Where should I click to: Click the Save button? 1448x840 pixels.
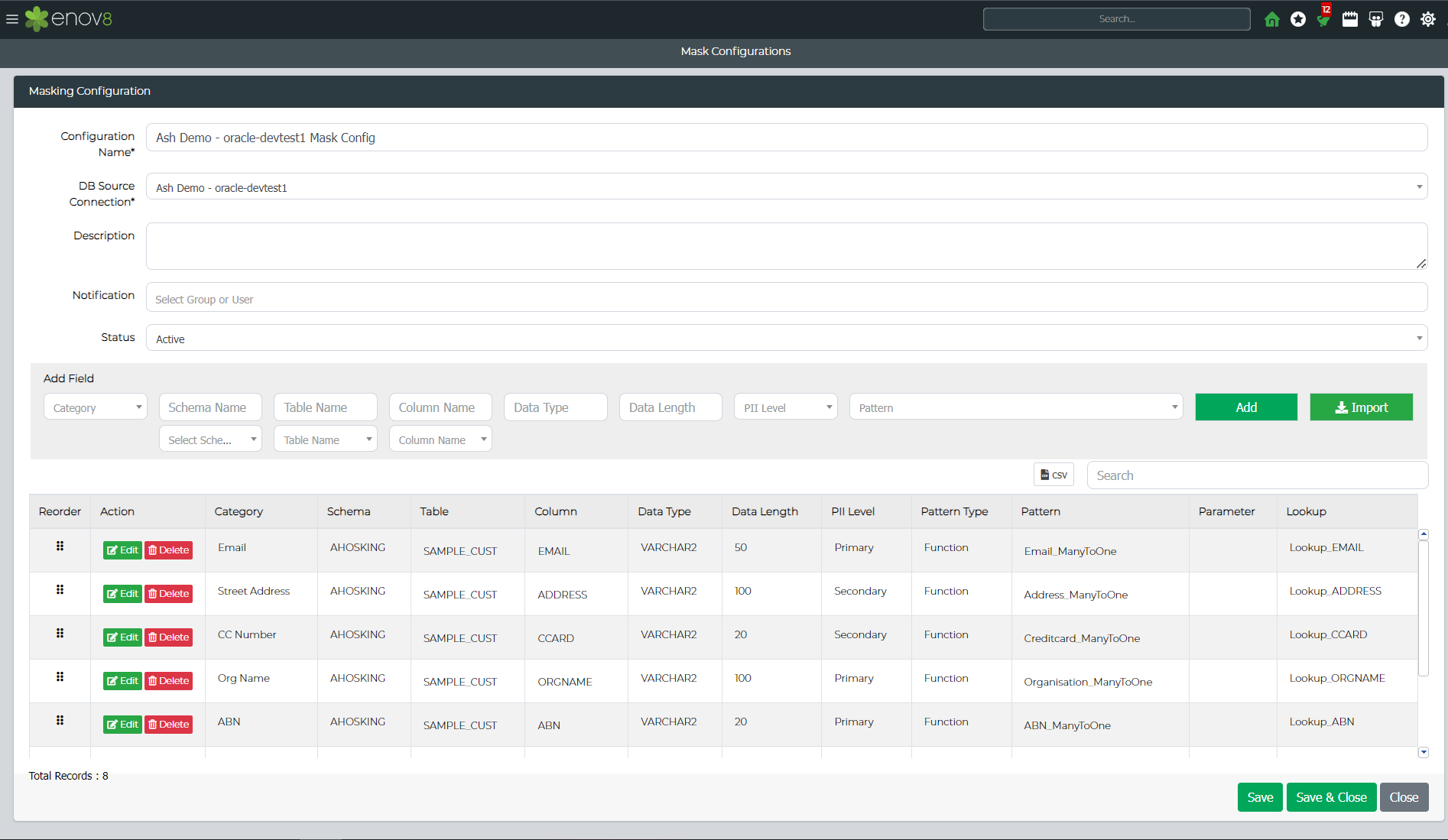(1260, 797)
